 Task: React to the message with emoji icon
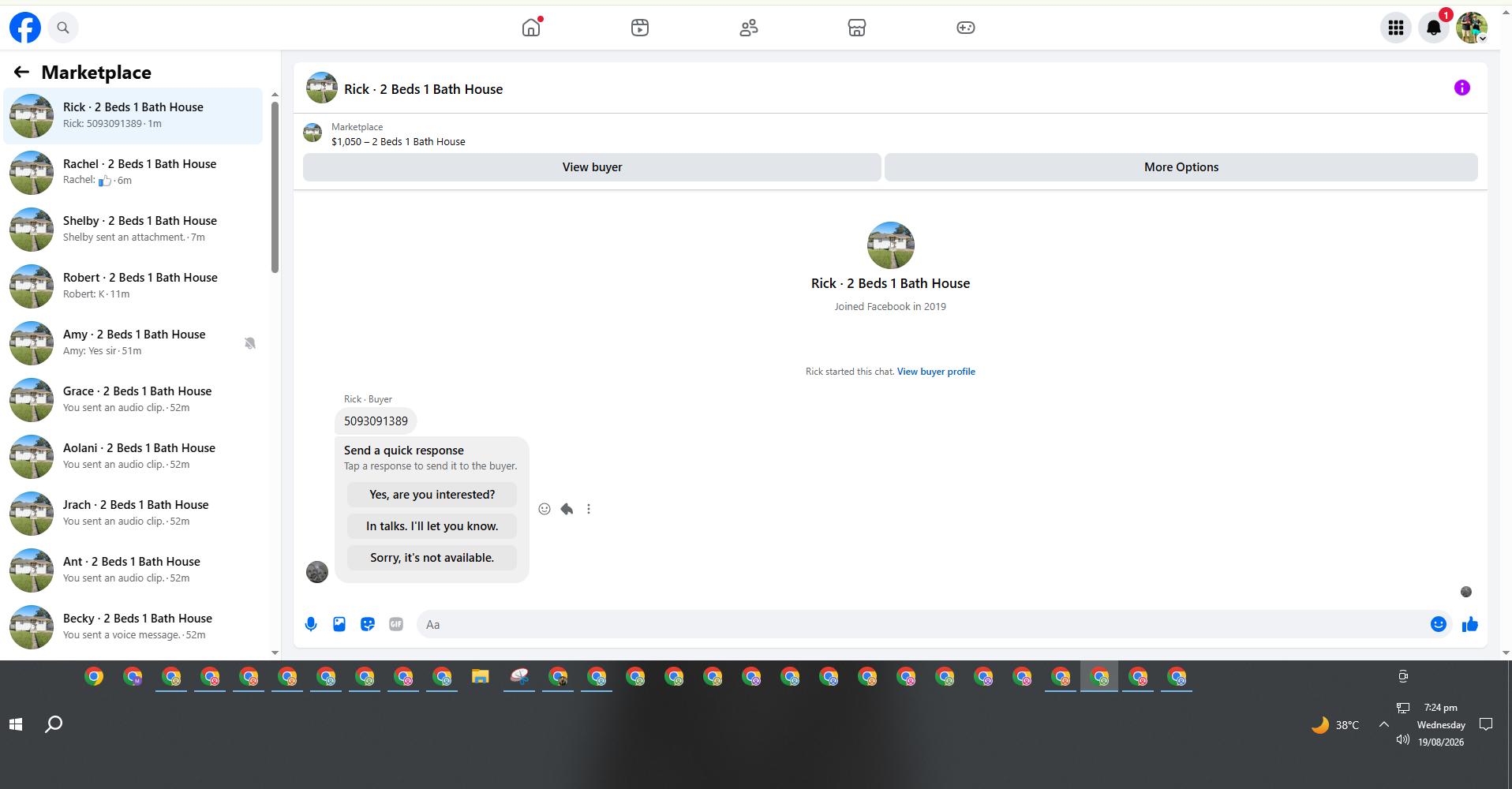545,509
